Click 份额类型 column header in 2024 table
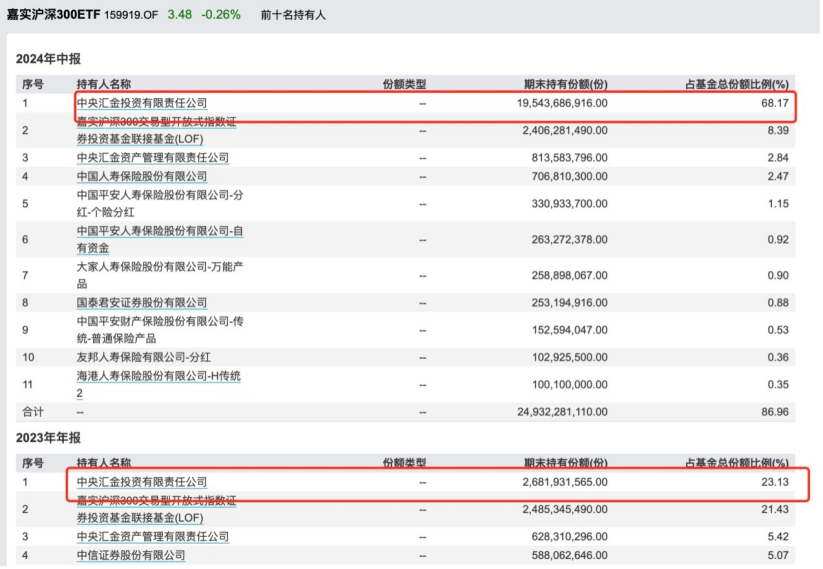 (404, 84)
